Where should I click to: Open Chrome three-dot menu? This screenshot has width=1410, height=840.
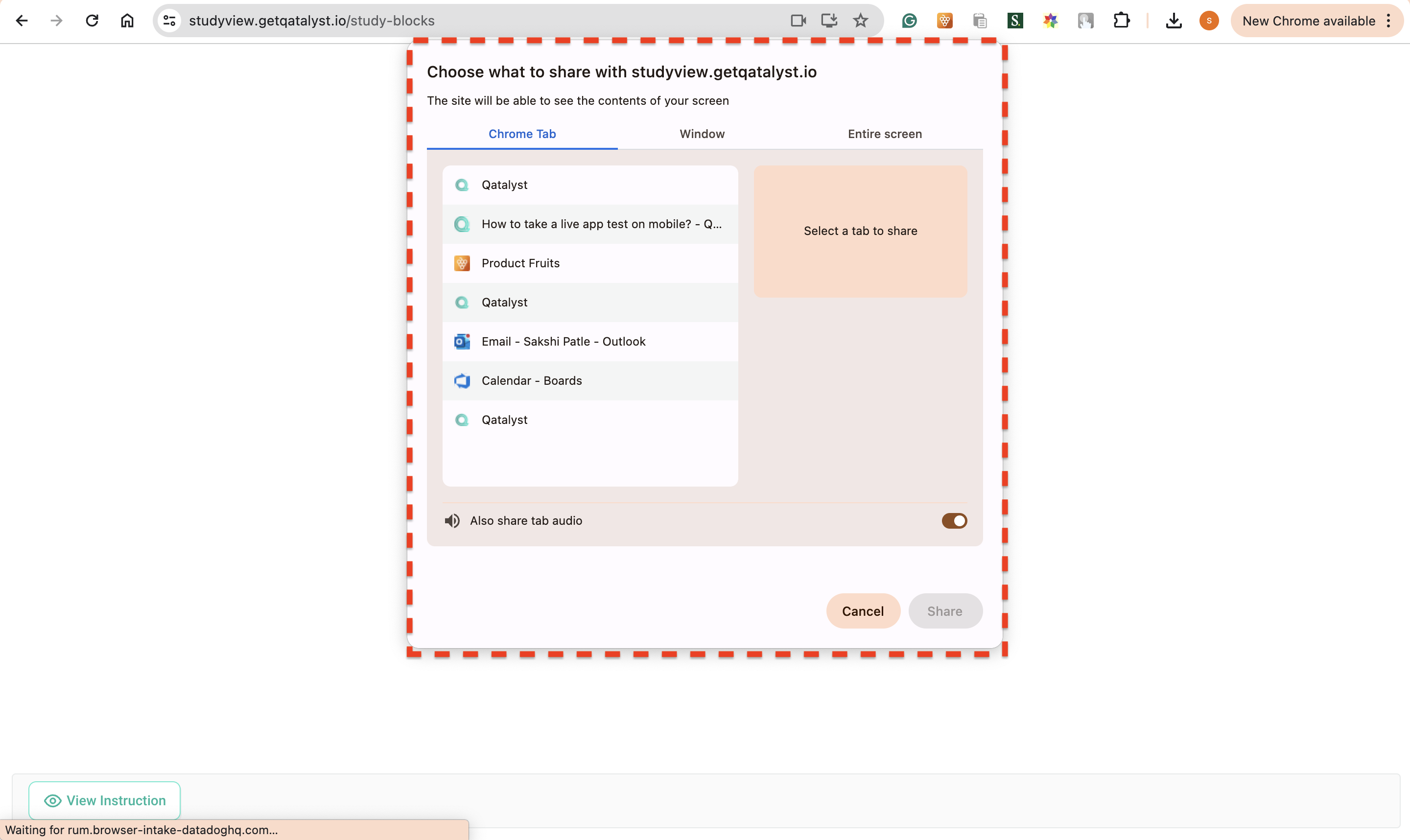(1388, 21)
